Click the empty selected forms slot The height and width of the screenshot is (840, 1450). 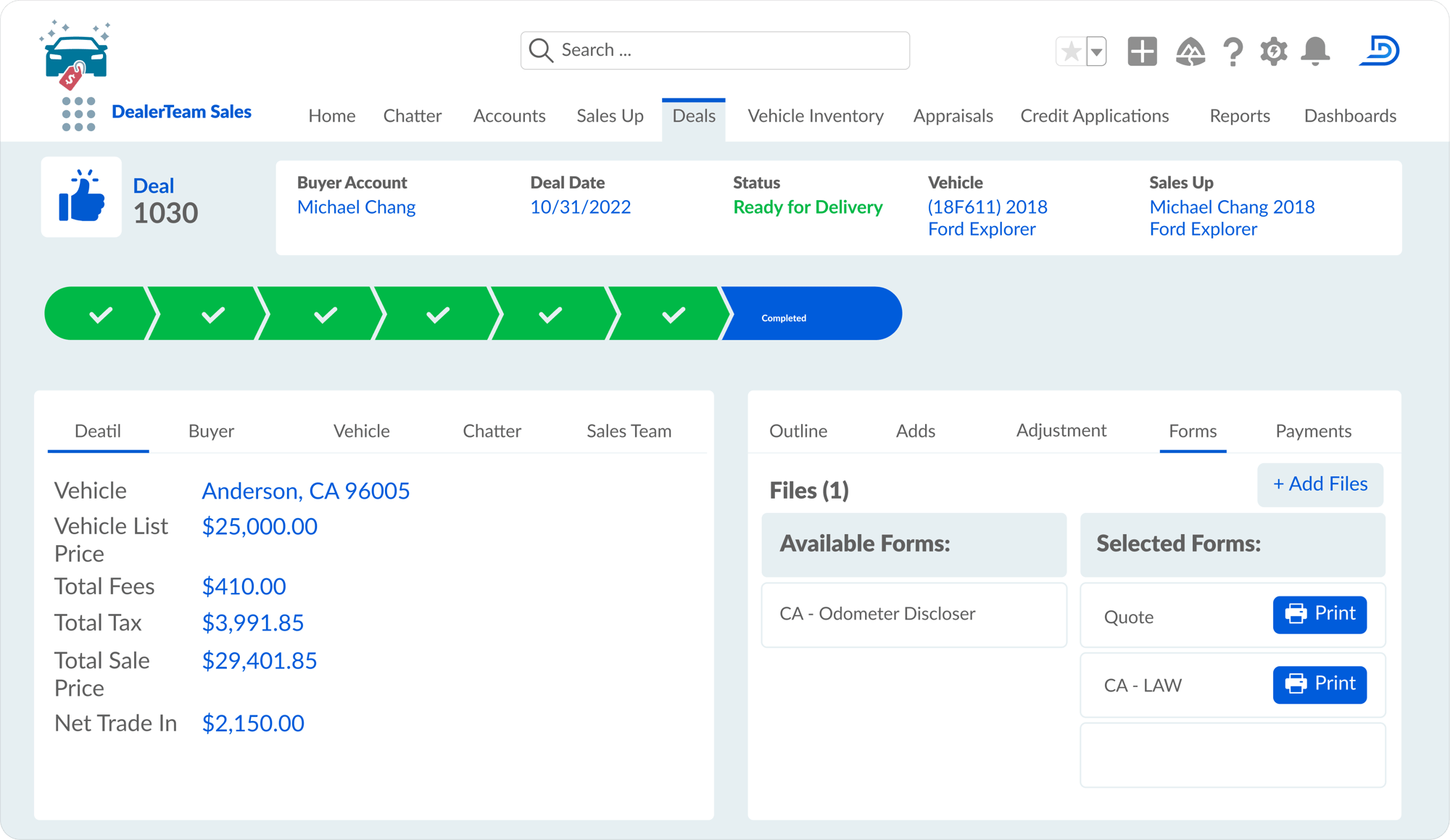1232,754
